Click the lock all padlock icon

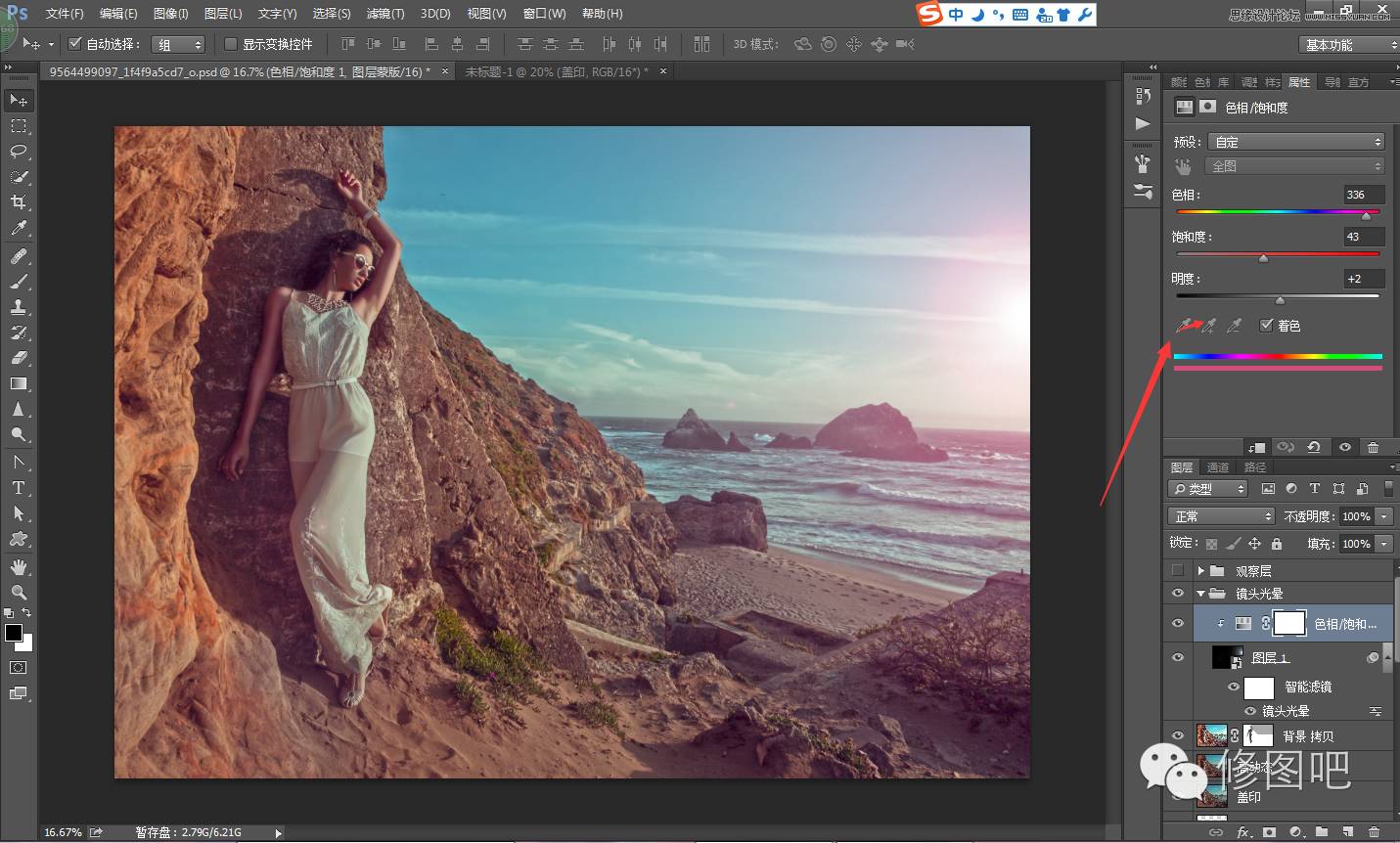tap(1276, 543)
